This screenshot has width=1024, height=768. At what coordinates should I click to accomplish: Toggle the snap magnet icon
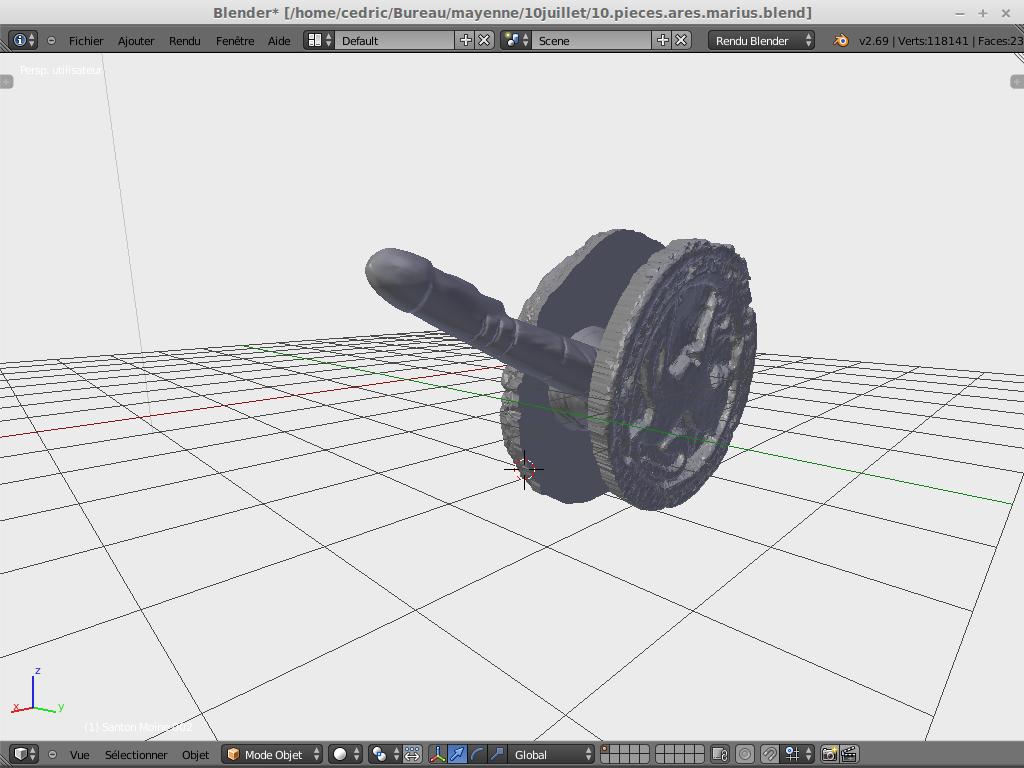(770, 754)
